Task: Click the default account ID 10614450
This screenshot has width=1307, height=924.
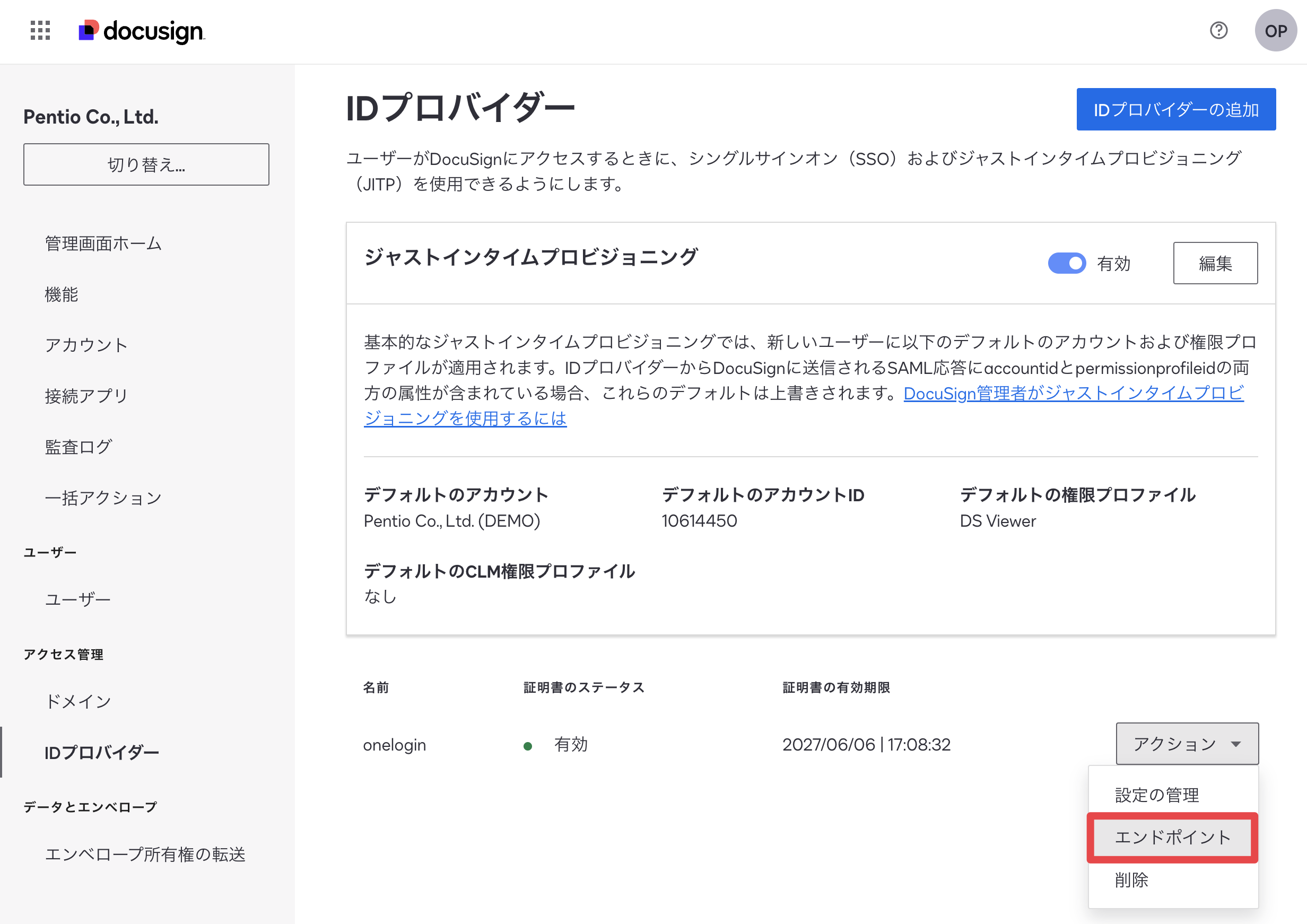Action: (699, 521)
